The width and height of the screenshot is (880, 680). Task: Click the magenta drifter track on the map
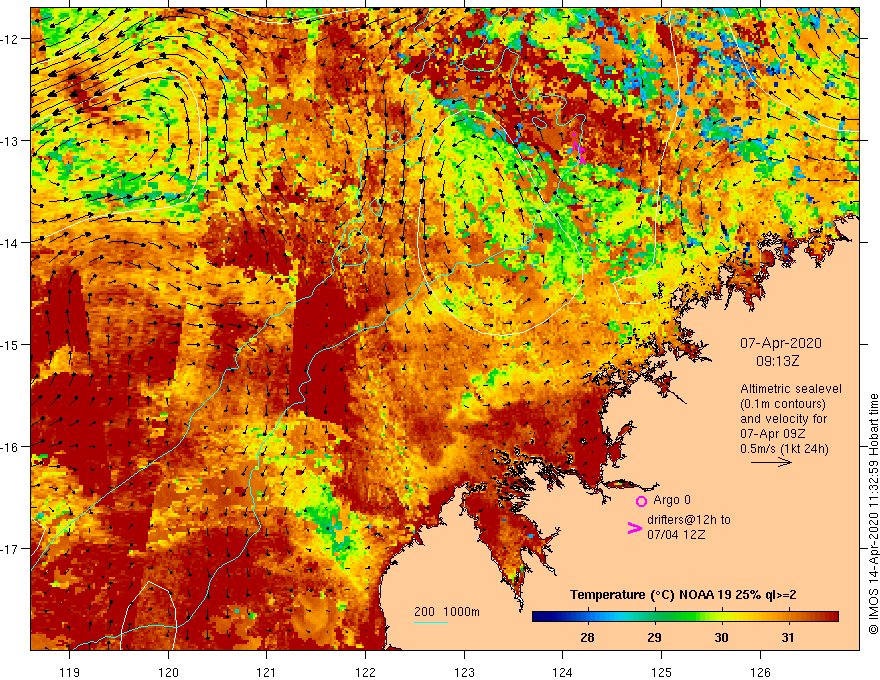[x=578, y=148]
